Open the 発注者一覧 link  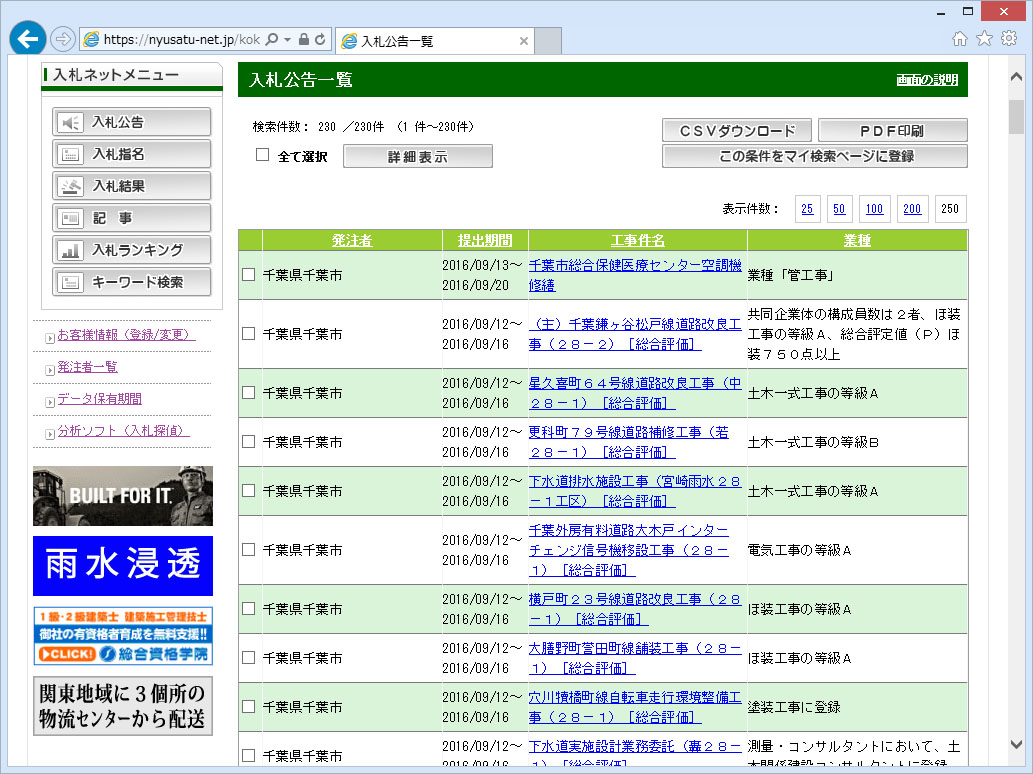[x=87, y=367]
